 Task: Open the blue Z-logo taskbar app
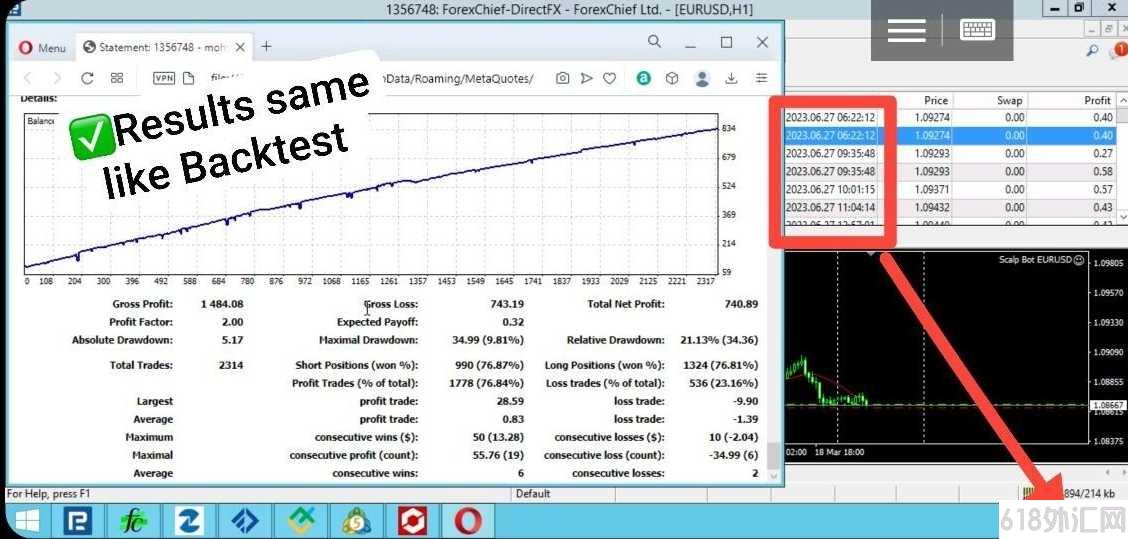point(188,521)
